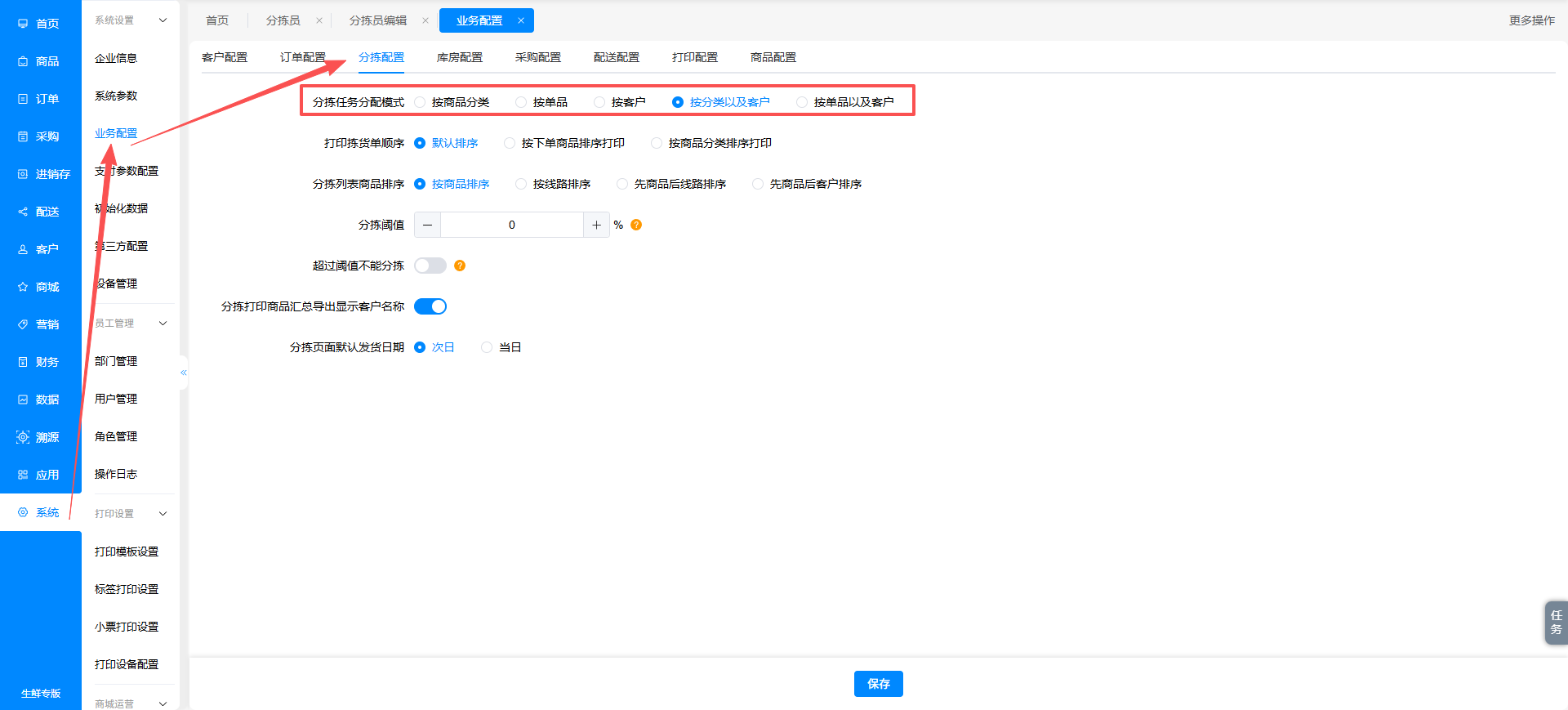Switch to the 库房配置 tab
1568x710 pixels.
(460, 57)
